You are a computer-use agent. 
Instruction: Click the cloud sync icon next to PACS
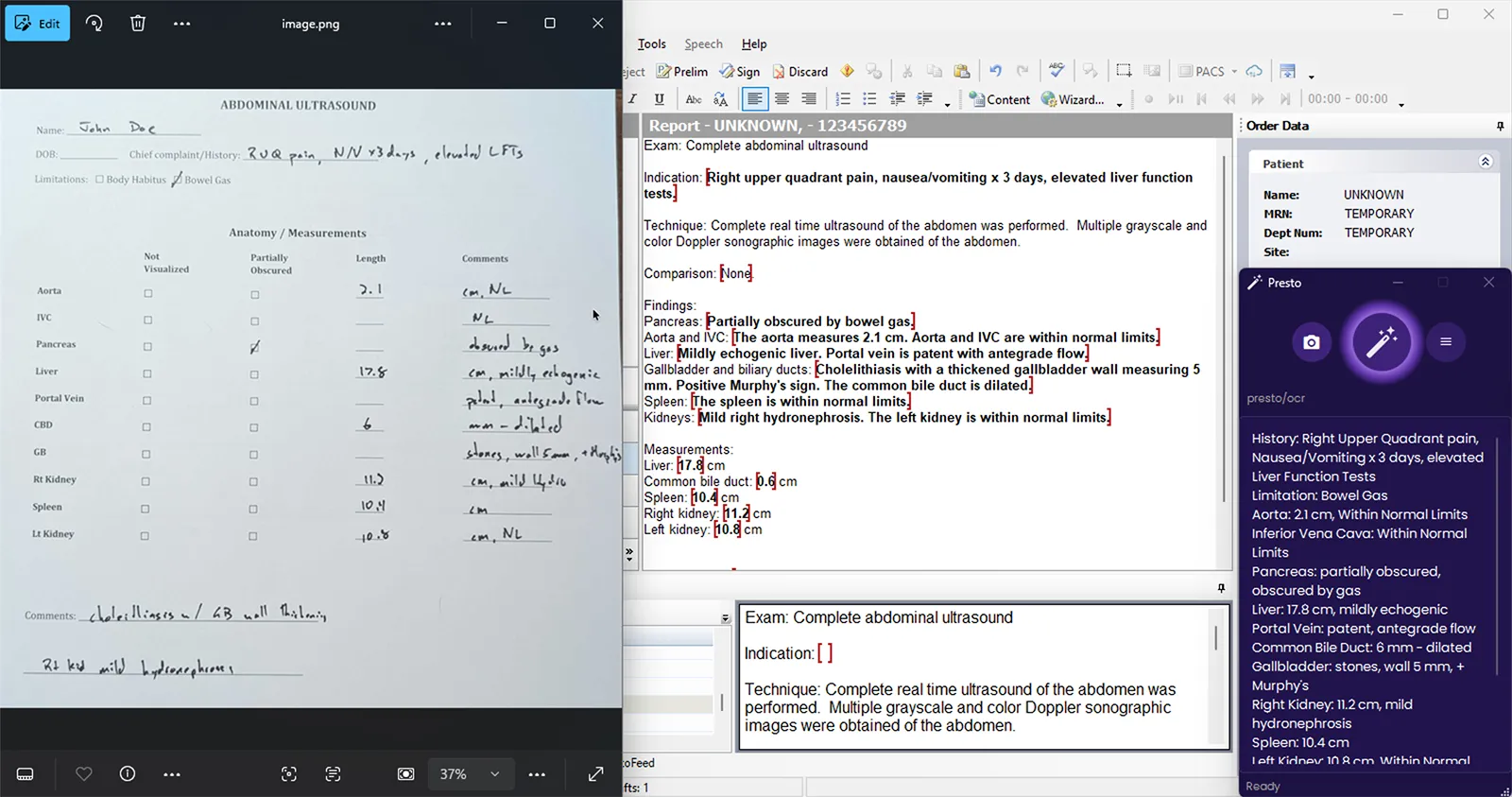coord(1254,71)
